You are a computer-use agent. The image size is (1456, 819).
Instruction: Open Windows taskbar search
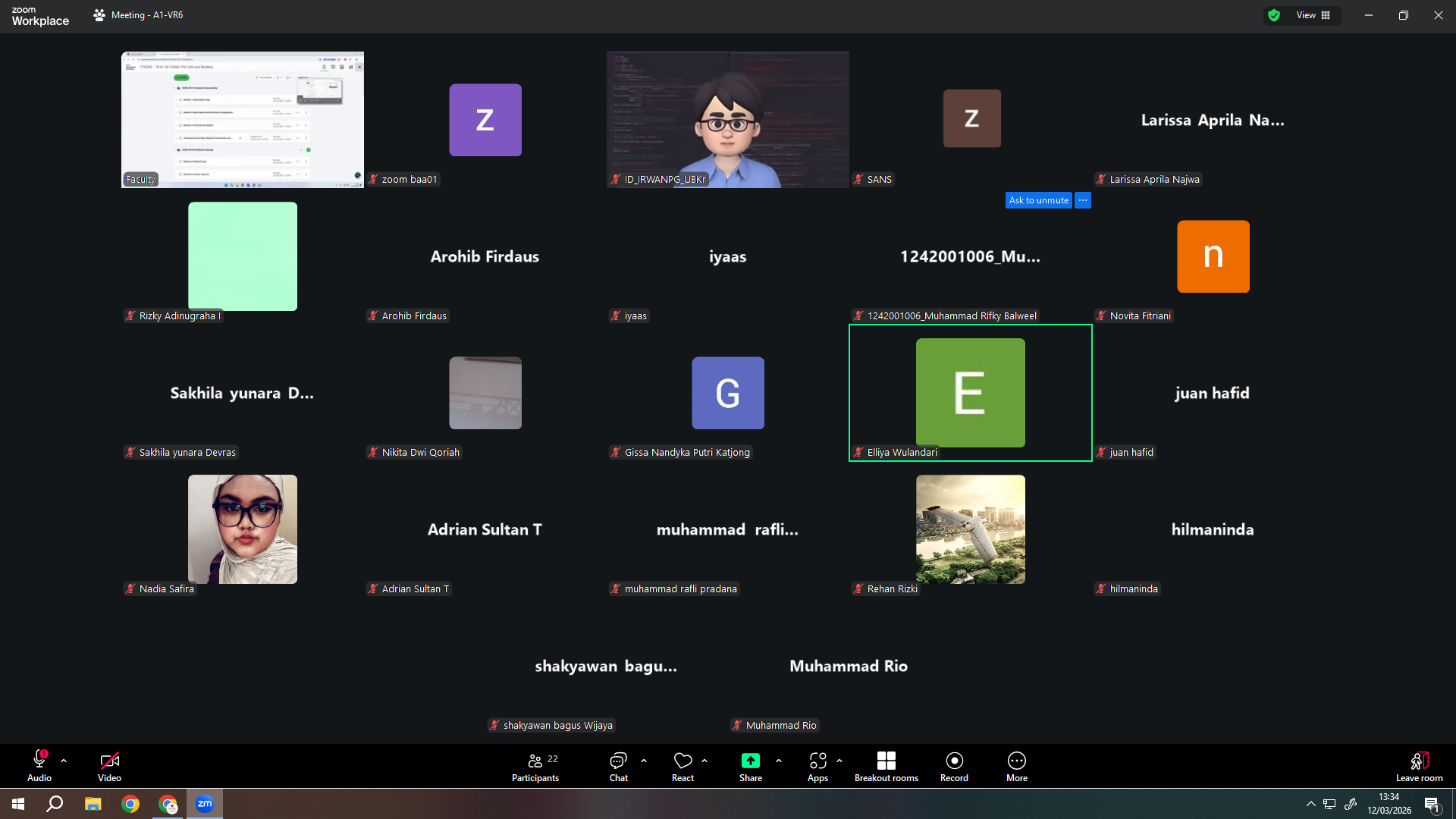(x=55, y=804)
